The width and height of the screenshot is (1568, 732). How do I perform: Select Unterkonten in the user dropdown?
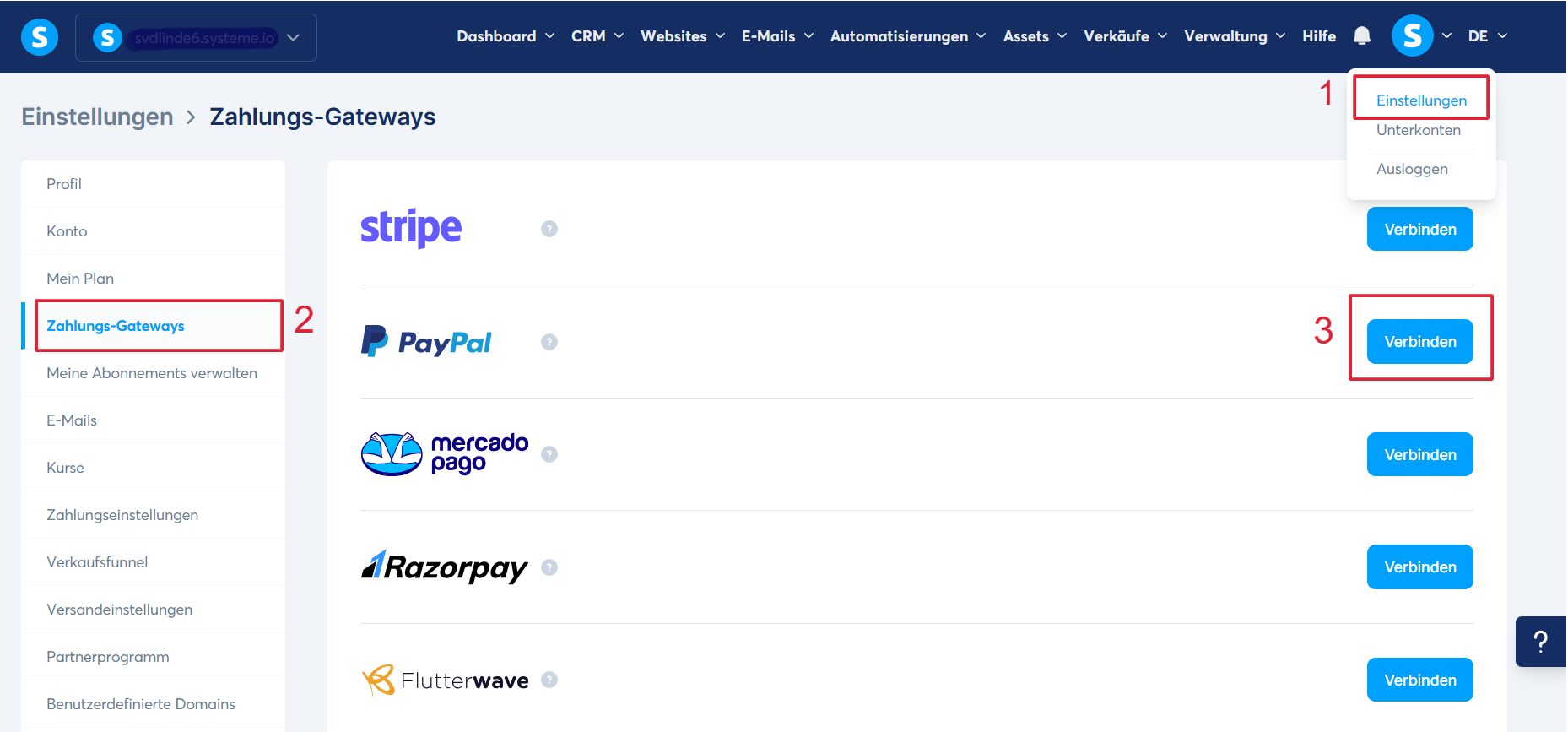click(x=1418, y=130)
